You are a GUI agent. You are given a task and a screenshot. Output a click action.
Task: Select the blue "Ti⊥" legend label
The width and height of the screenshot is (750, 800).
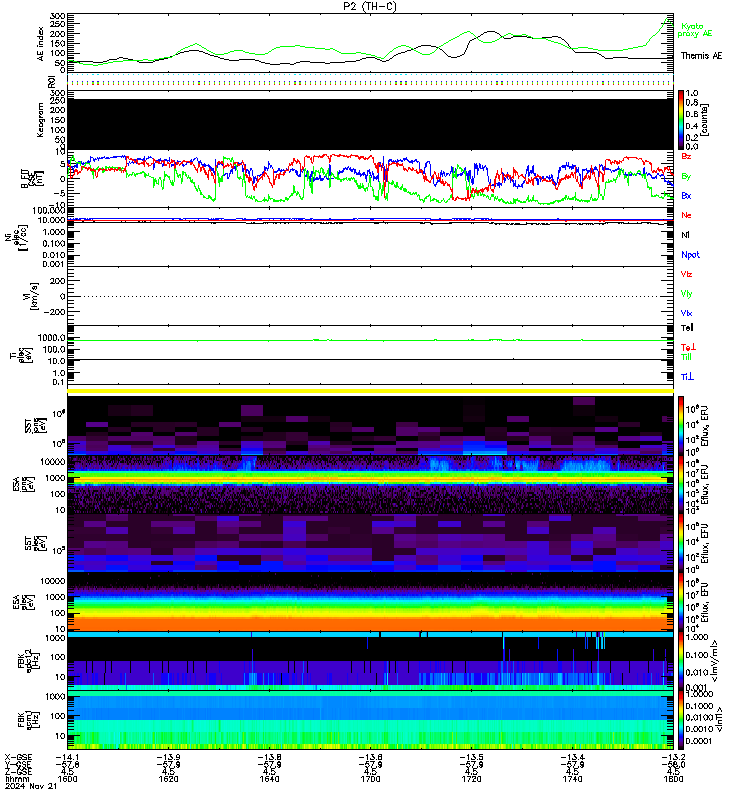(687, 377)
